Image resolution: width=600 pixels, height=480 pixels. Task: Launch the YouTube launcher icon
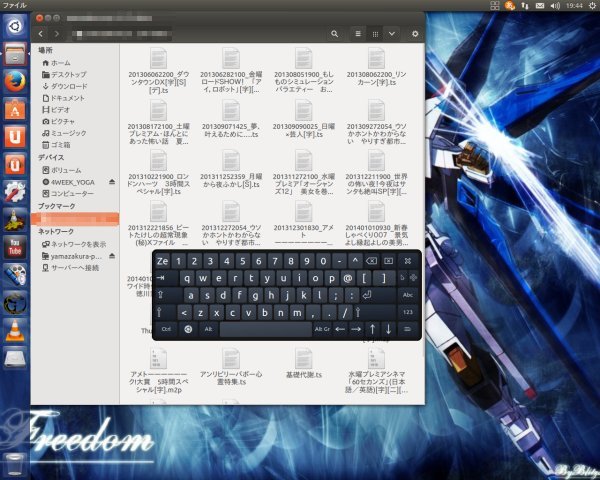coord(15,247)
